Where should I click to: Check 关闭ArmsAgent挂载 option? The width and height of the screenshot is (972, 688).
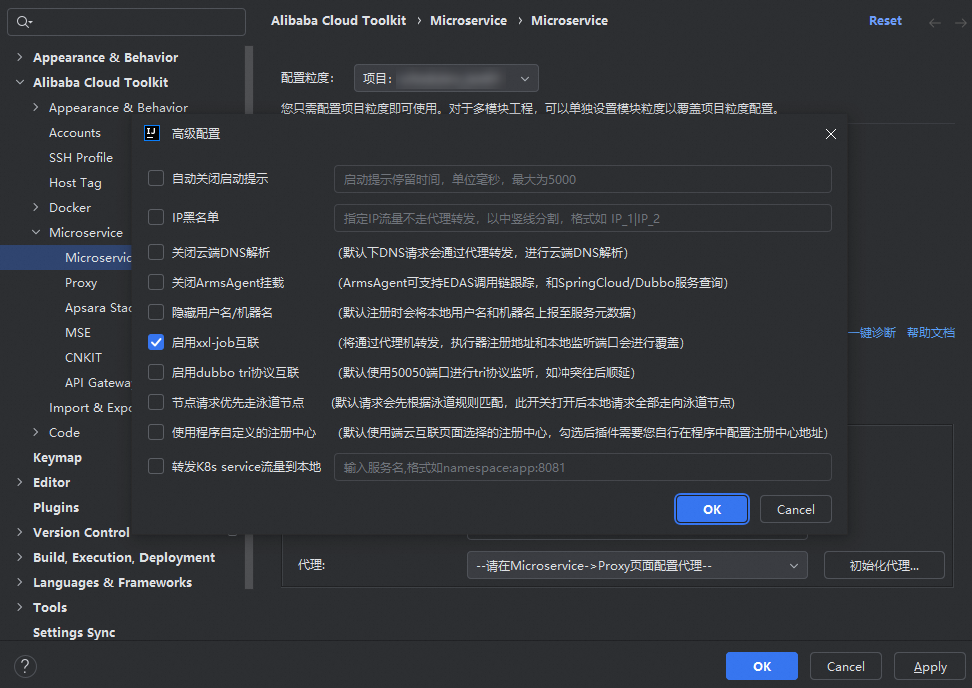click(156, 283)
